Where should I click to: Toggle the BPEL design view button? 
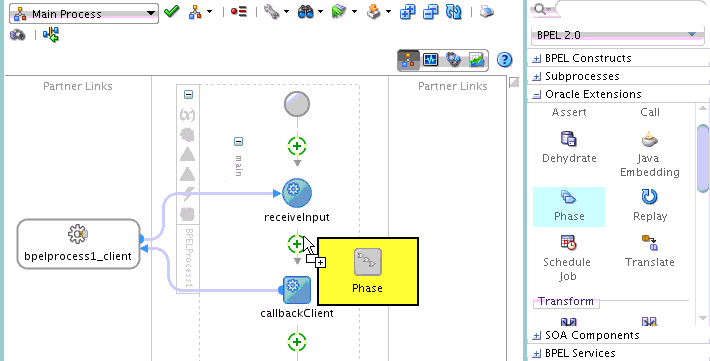click(408, 60)
